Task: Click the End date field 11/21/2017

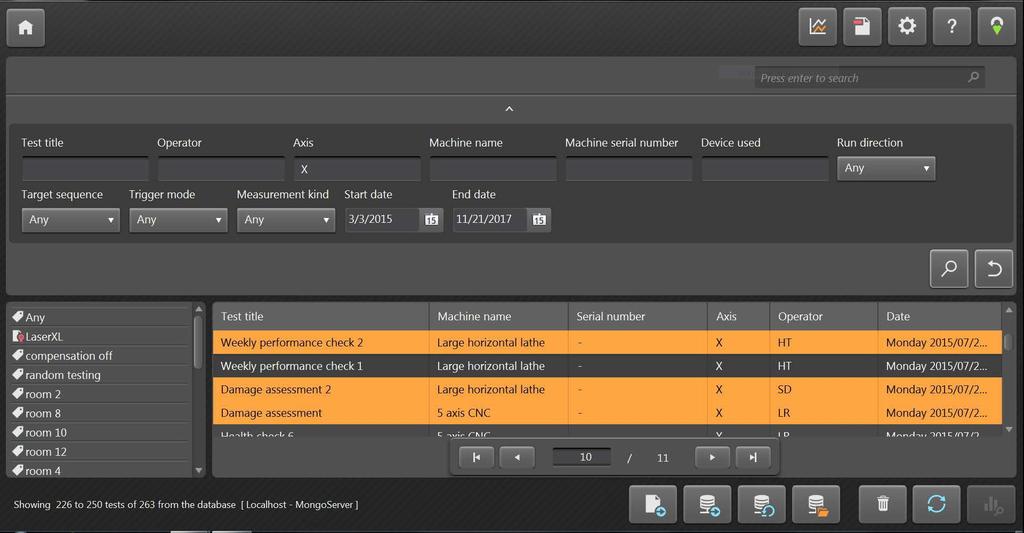Action: (490, 219)
